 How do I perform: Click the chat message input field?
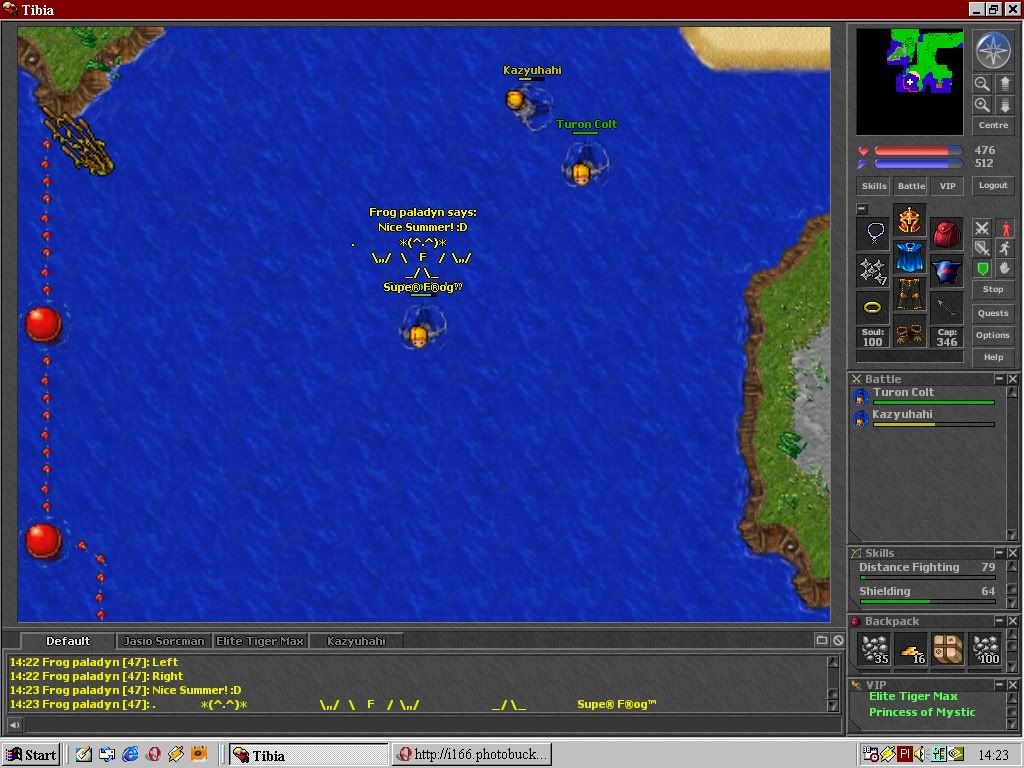(x=432, y=724)
